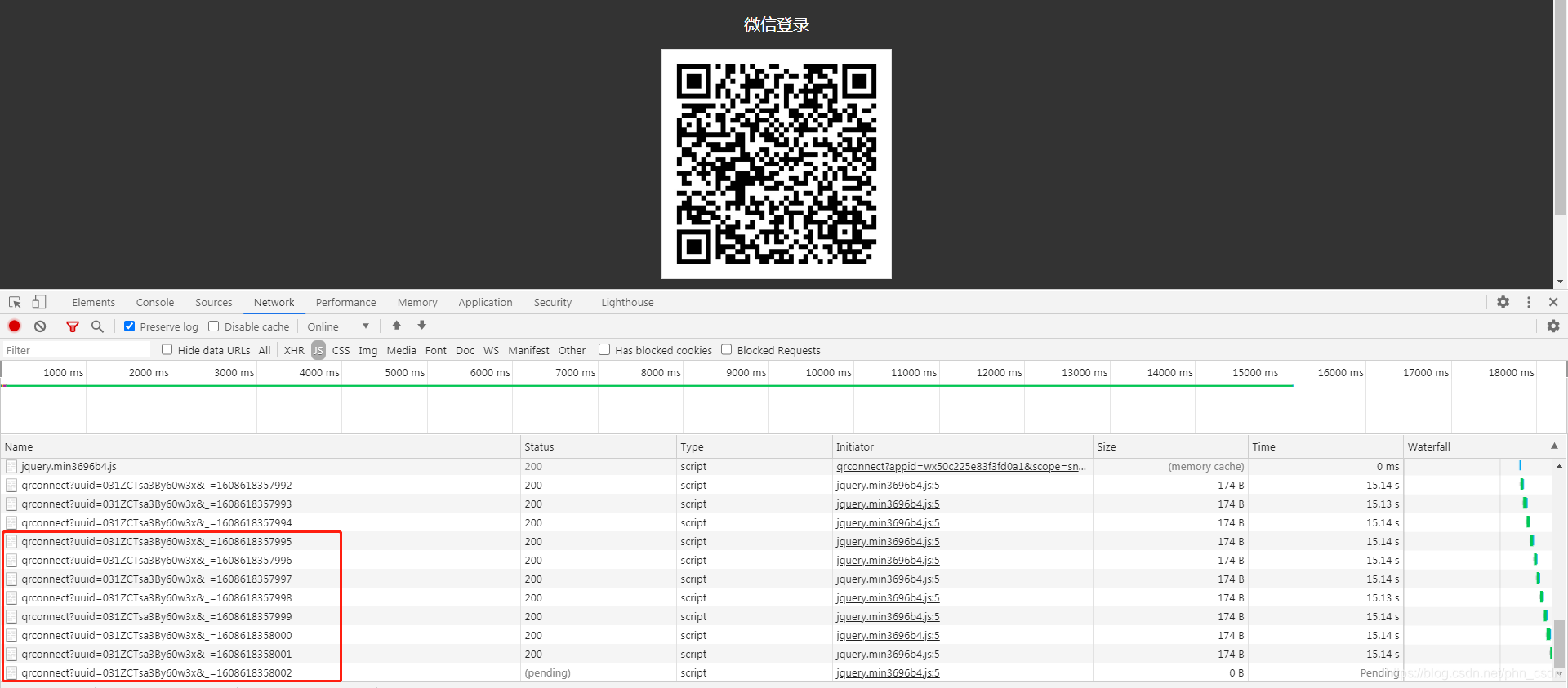Check Hide data URLs option
1568x688 pixels.
(x=167, y=350)
